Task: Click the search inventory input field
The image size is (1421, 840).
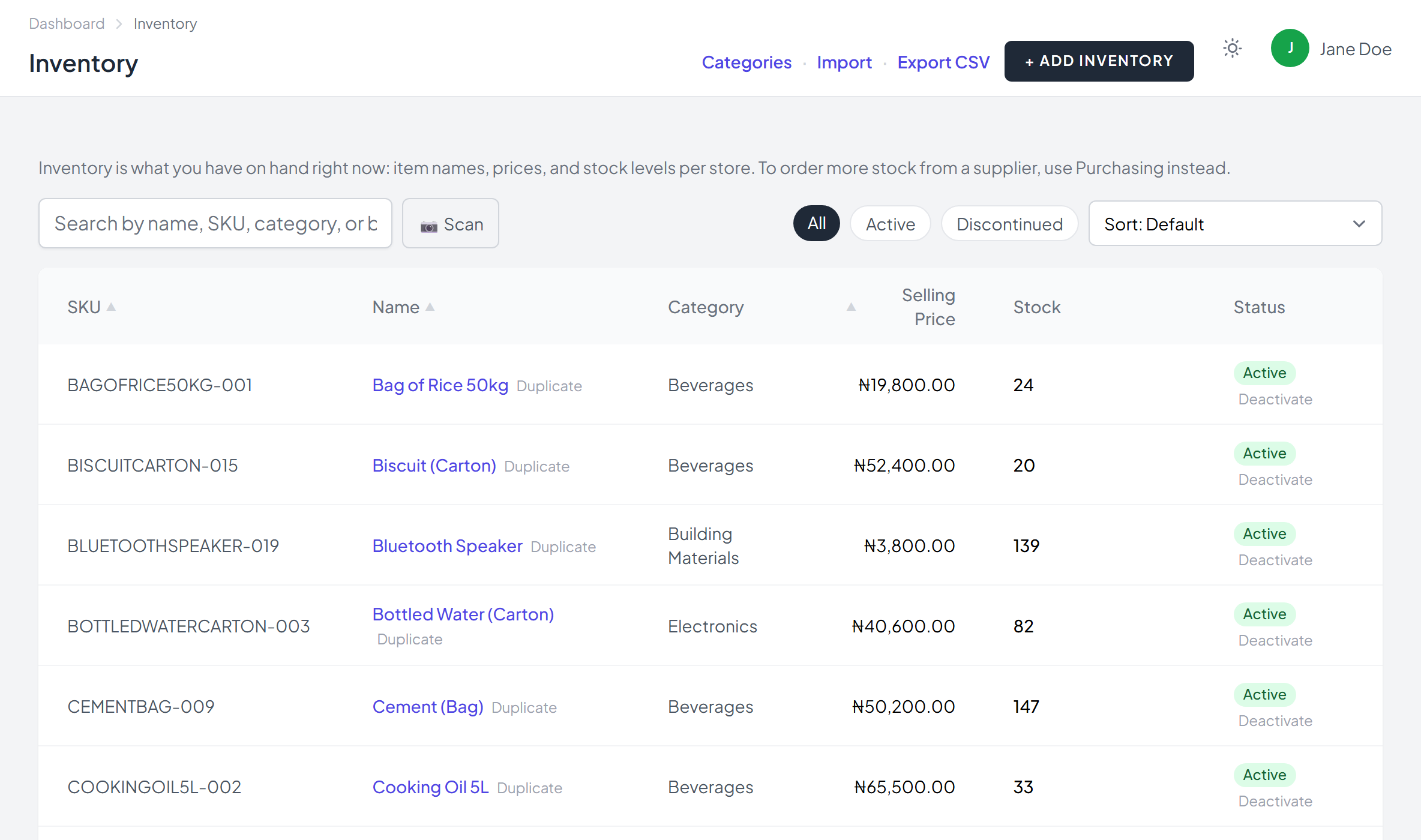Action: [x=215, y=223]
